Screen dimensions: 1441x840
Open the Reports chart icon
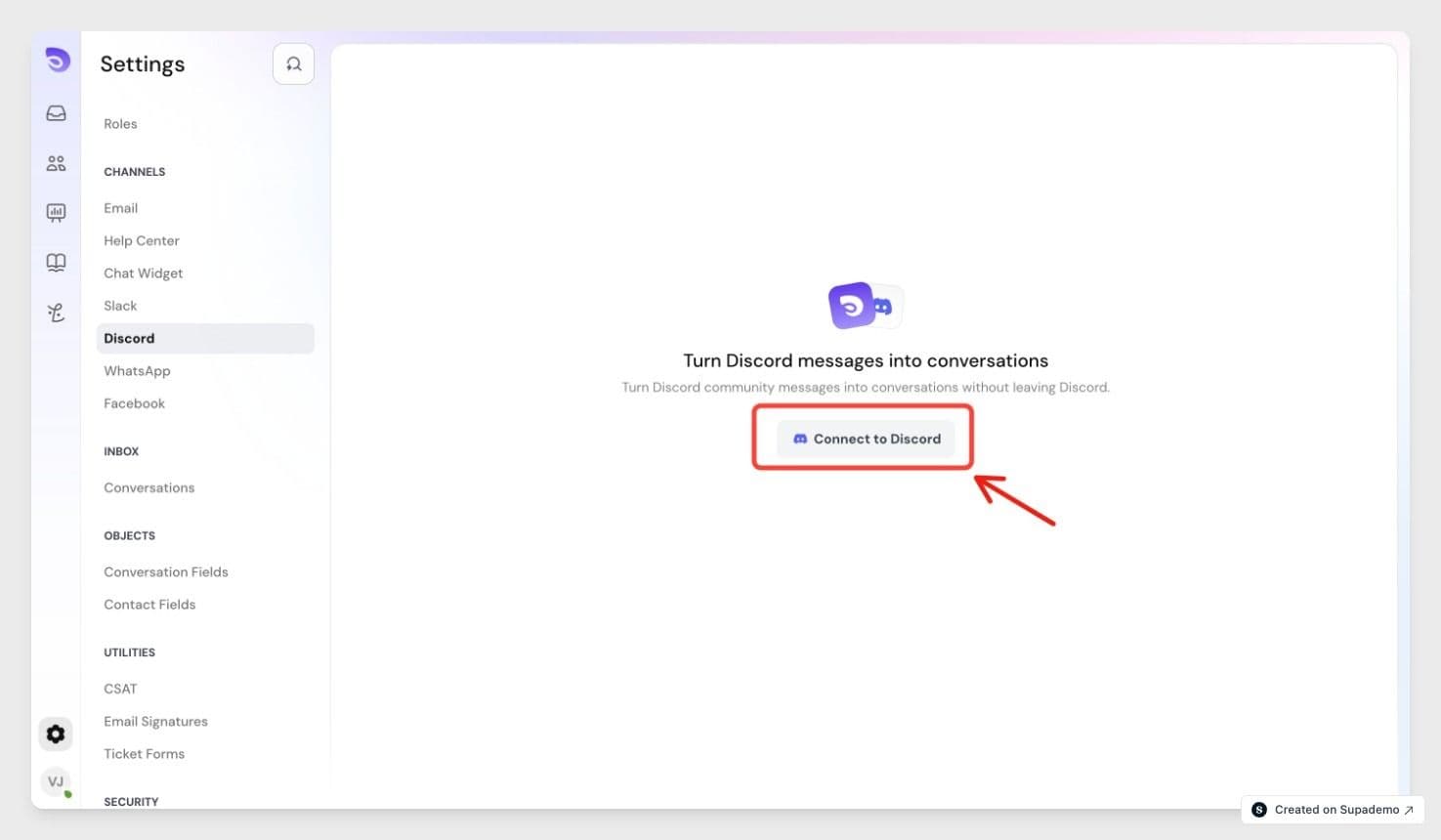pyautogui.click(x=57, y=213)
